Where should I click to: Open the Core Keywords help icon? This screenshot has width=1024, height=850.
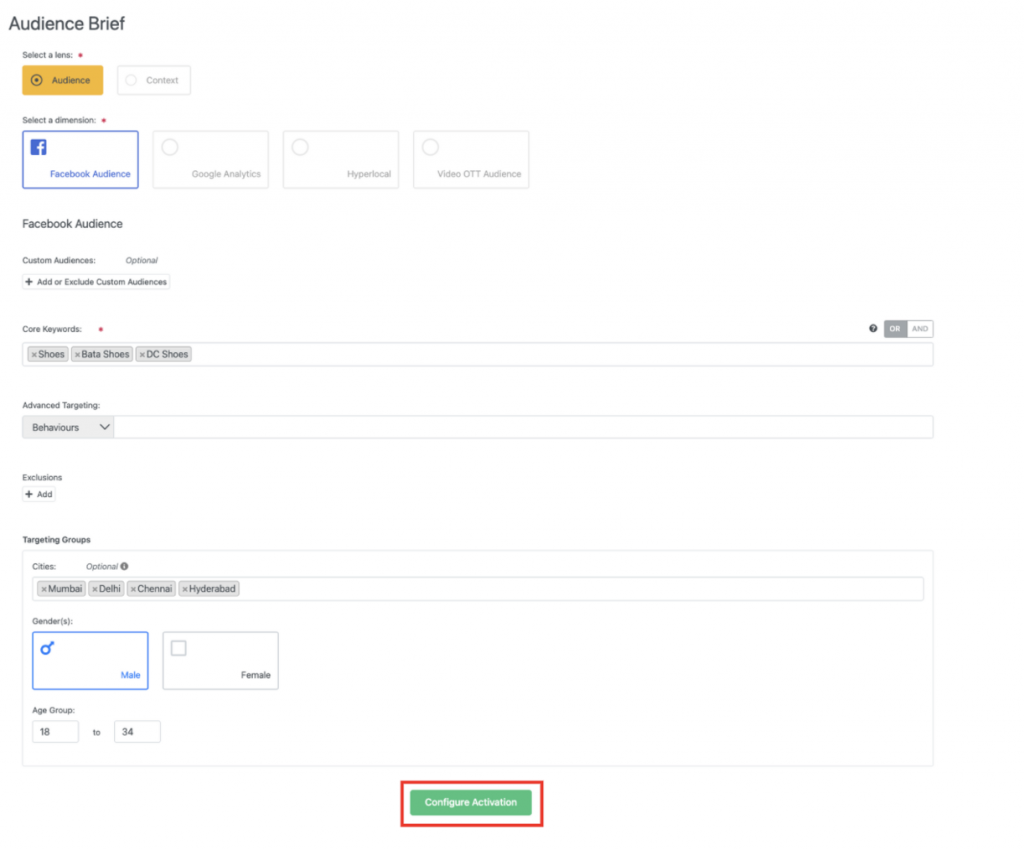[x=873, y=328]
